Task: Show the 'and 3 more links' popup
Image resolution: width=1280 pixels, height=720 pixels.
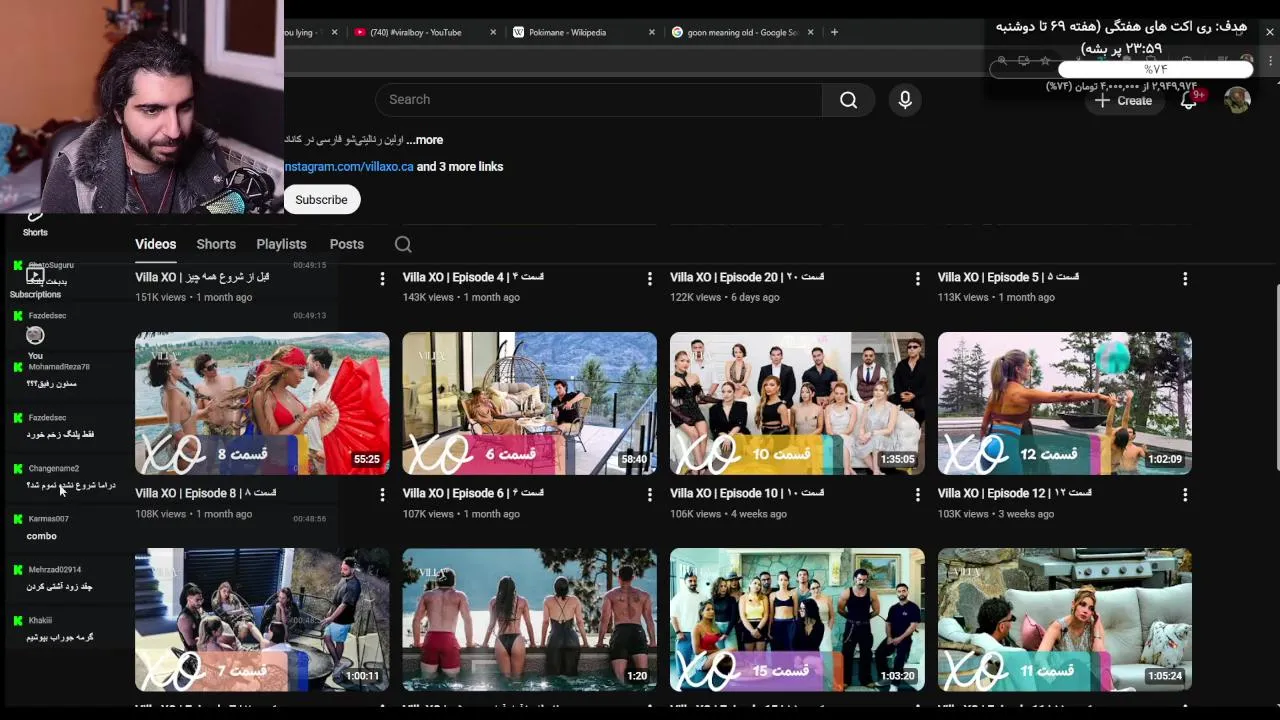Action: point(460,167)
